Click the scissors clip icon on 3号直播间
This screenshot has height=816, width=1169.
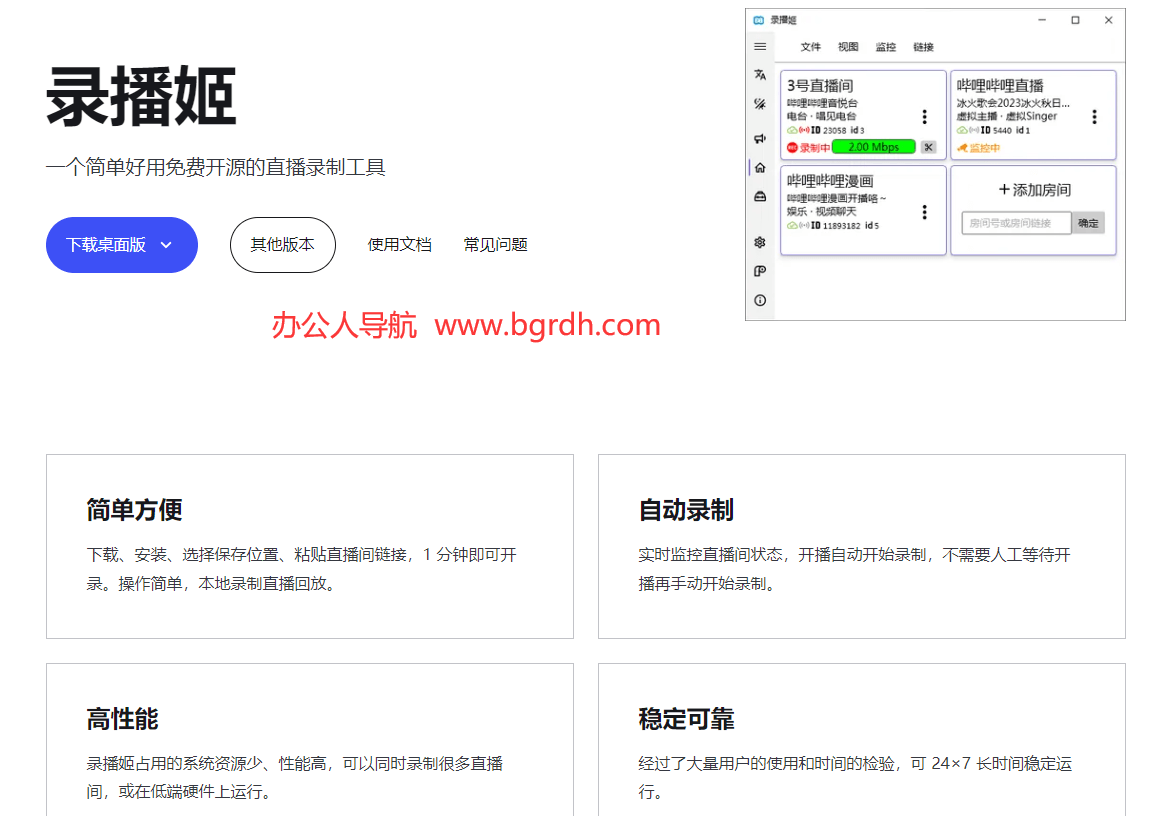pos(928,148)
